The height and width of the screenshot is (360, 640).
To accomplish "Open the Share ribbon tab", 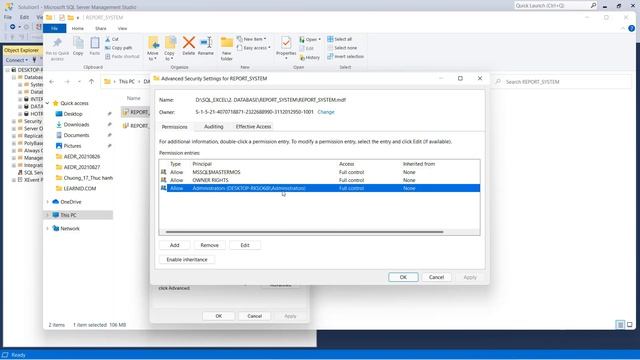I will [x=100, y=29].
